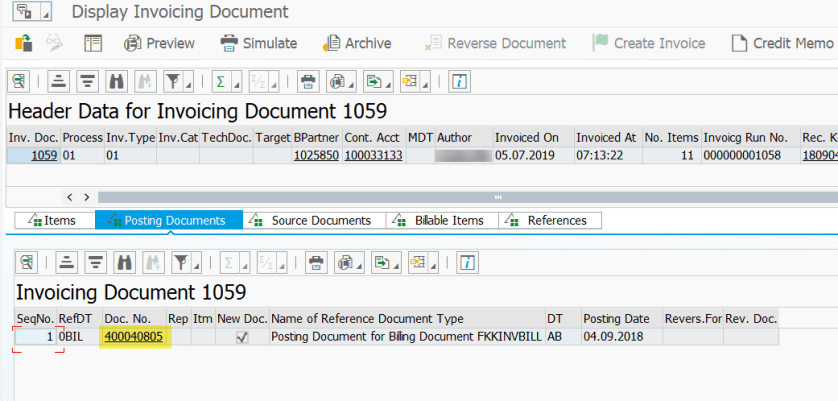Click the Posting Document for Billing Document cell
Screen dimensions: 838x401
[407, 337]
